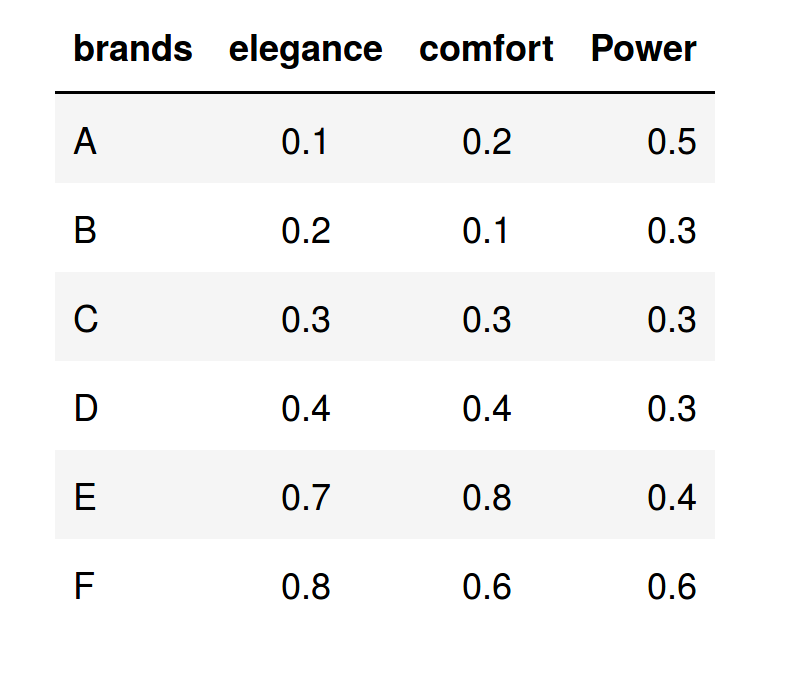Select the brand B row label
Image resolution: width=790 pixels, height=684 pixels.
point(85,231)
